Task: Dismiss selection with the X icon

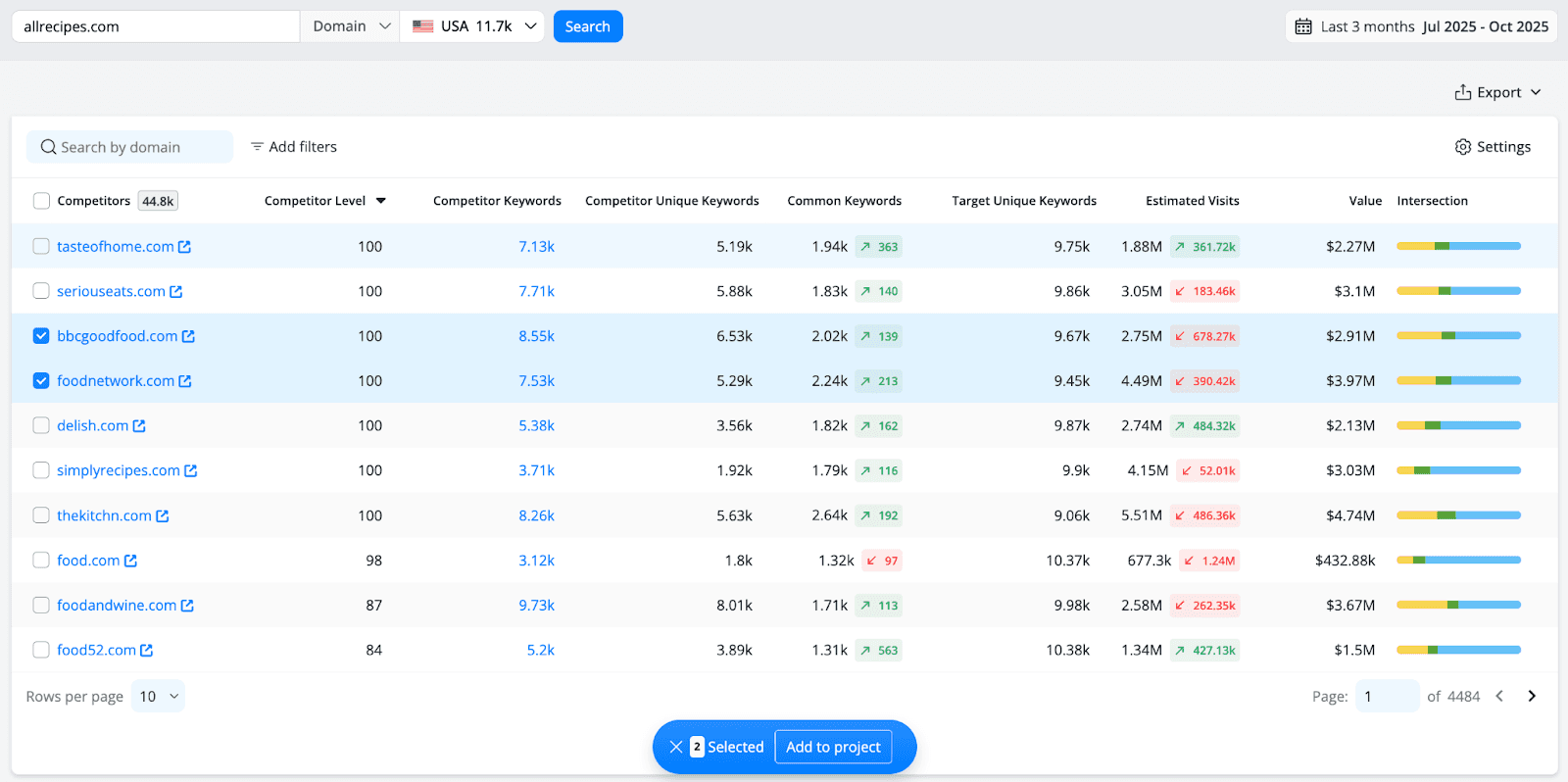Action: pyautogui.click(x=676, y=747)
